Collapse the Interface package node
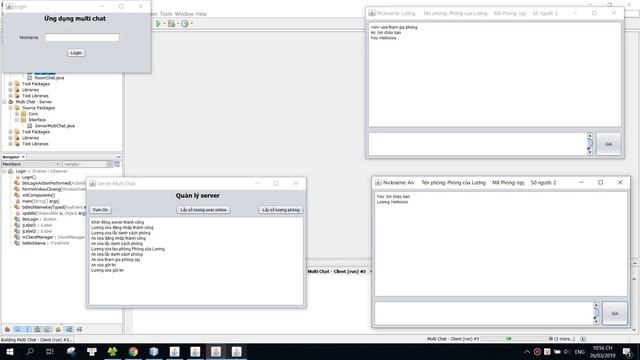This screenshot has height=360, width=640. tap(17, 120)
